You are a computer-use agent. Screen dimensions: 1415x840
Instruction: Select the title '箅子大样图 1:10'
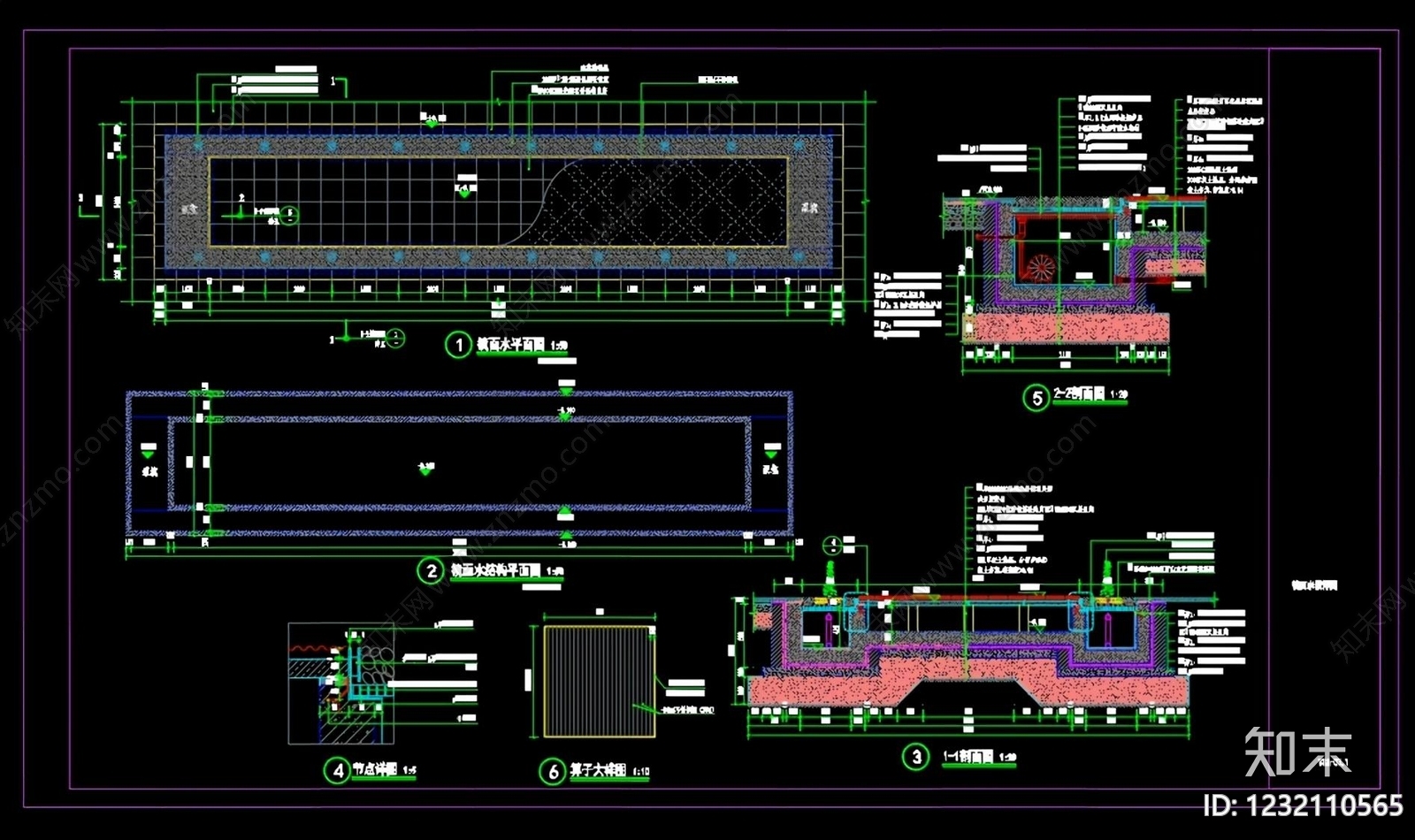[x=609, y=771]
